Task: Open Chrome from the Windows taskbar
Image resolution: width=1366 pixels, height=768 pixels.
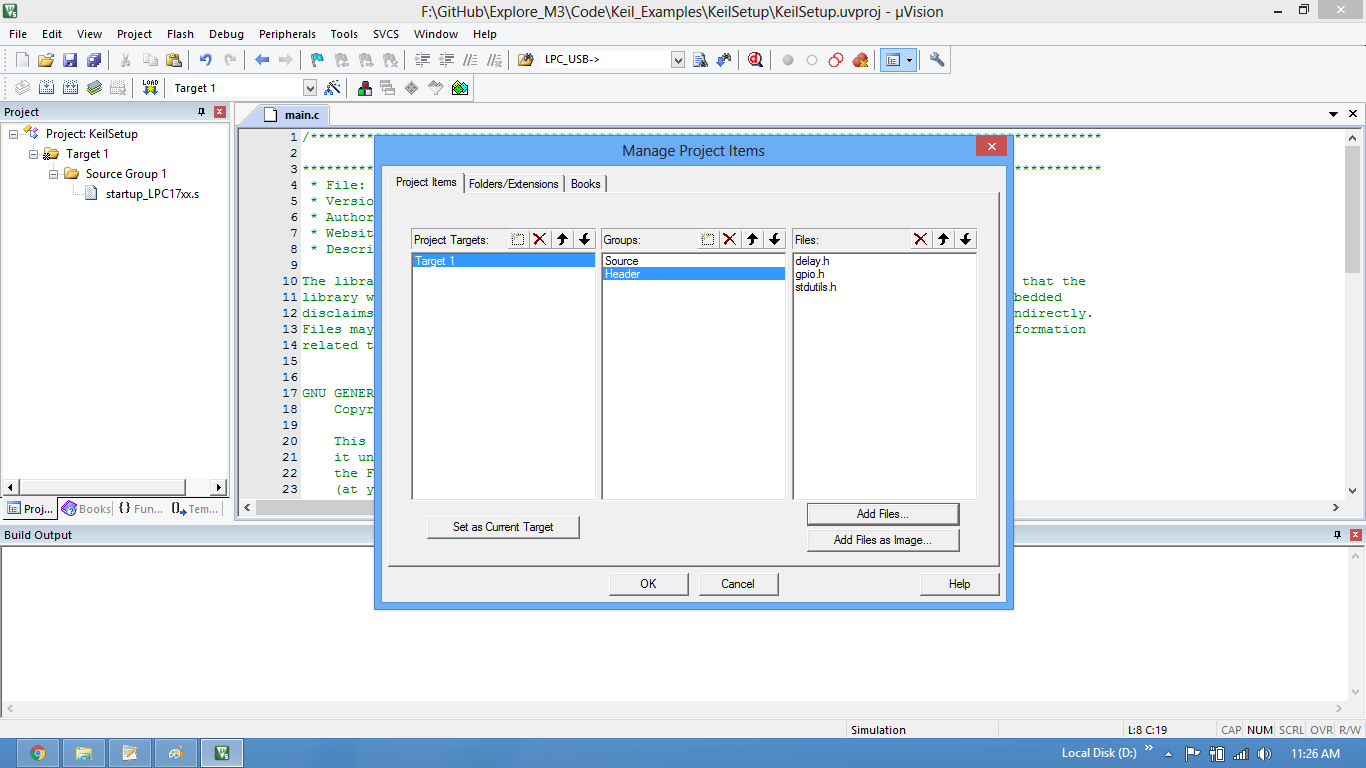Action: click(38, 753)
